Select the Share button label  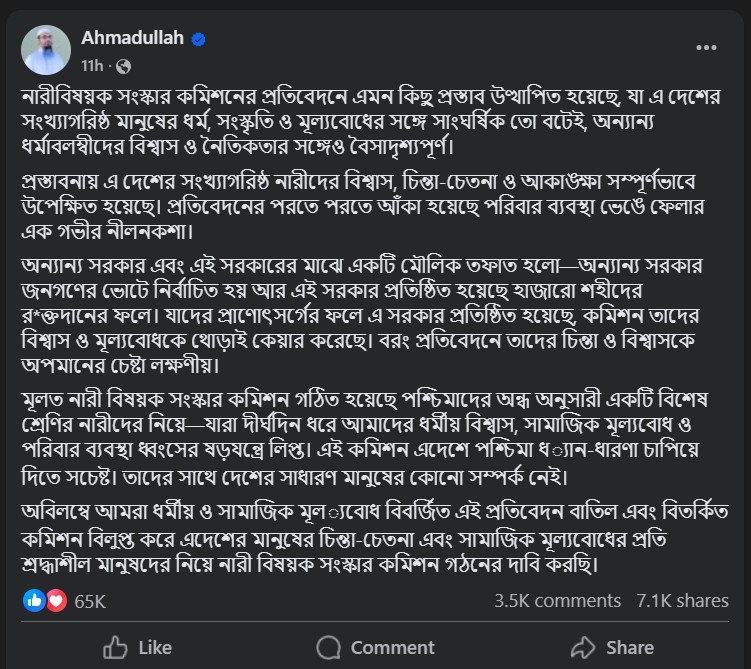click(x=630, y=648)
